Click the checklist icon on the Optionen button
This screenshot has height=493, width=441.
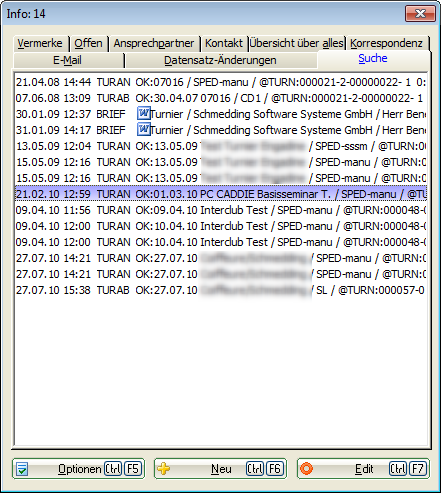click(x=22, y=469)
